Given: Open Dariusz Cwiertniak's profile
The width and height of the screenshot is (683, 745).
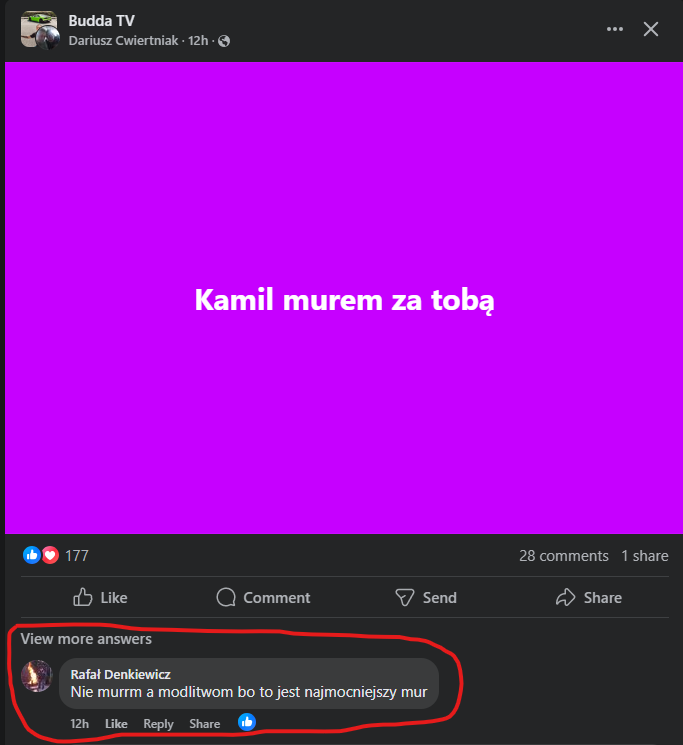Looking at the screenshot, I should tap(124, 41).
